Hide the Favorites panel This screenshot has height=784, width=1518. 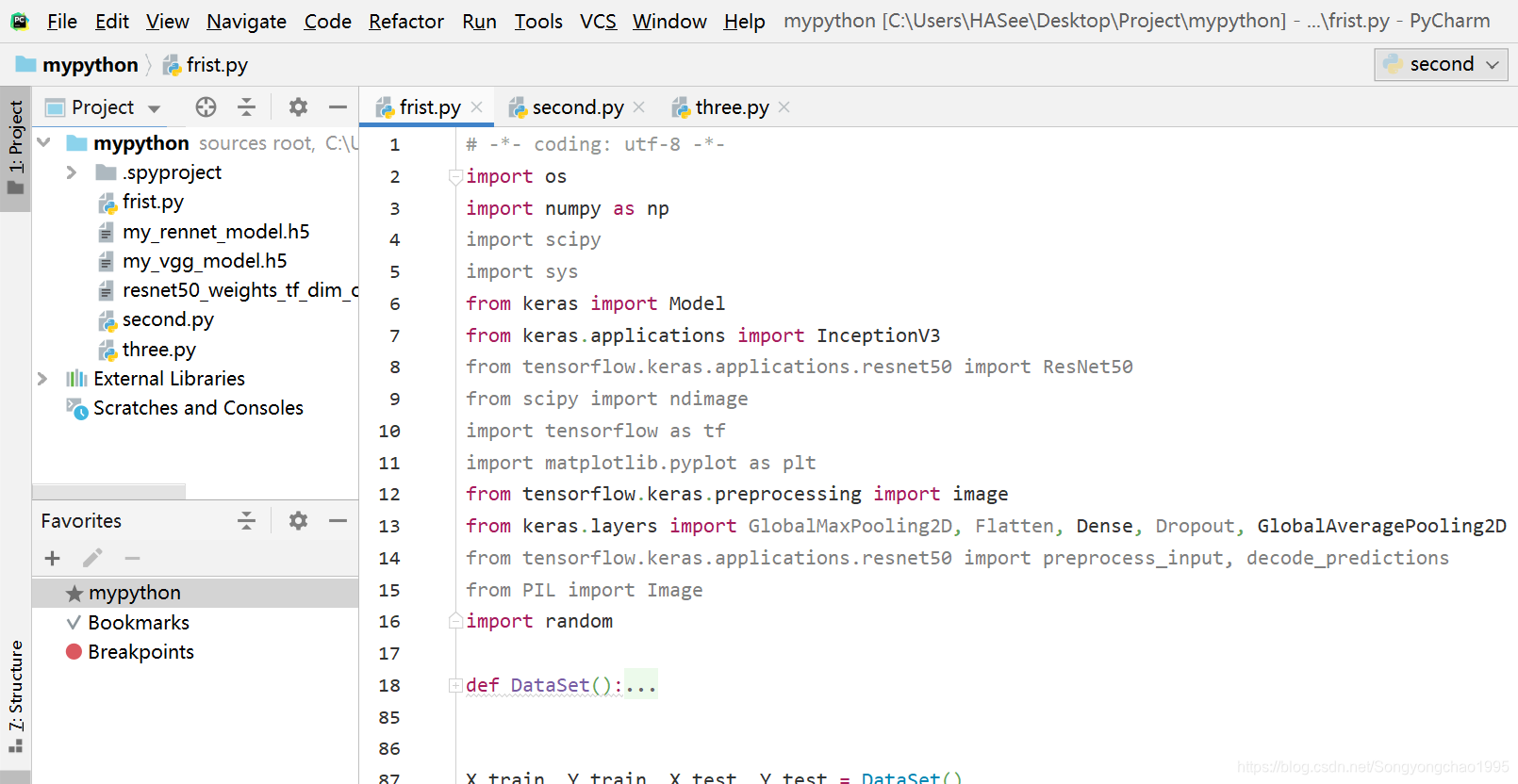tap(338, 521)
